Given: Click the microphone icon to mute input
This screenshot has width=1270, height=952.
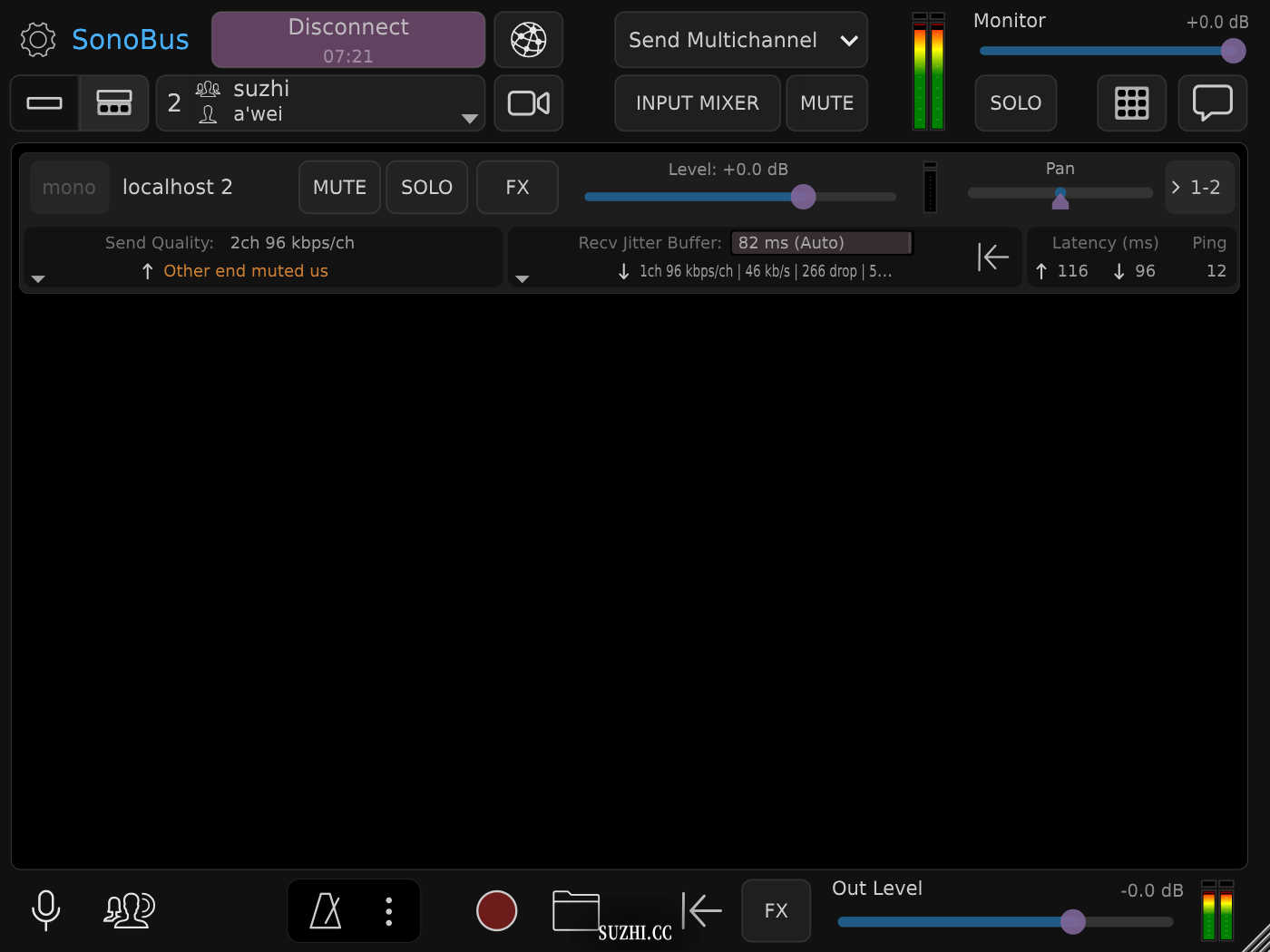Looking at the screenshot, I should coord(45,910).
